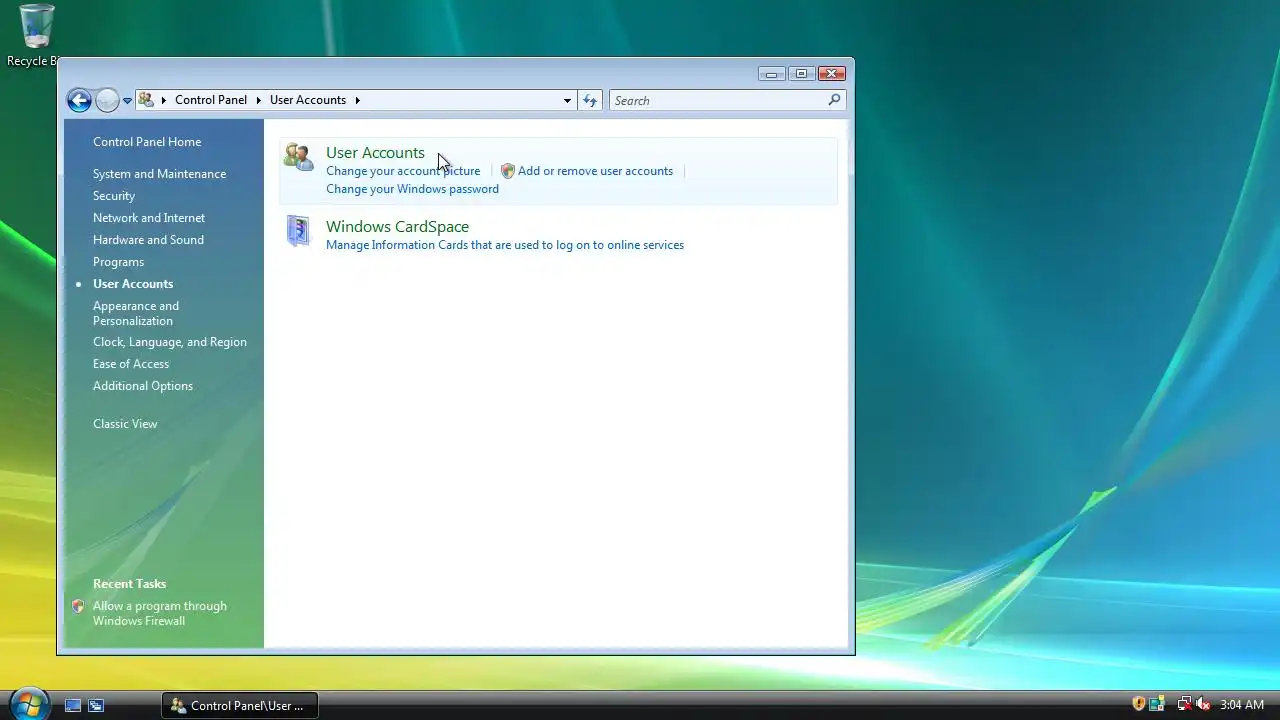Open Ease of Access category
Viewport: 1280px width, 720px height.
pyautogui.click(x=131, y=364)
